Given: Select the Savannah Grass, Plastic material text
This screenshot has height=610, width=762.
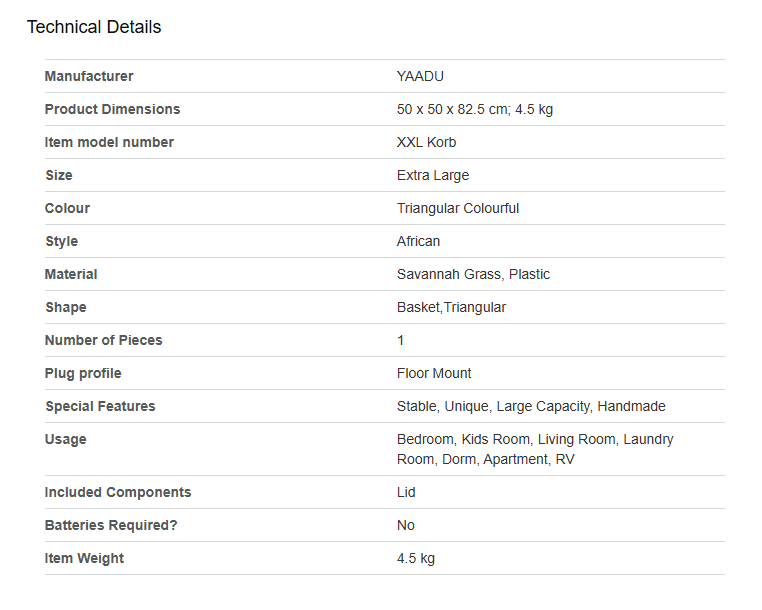Looking at the screenshot, I should (x=473, y=275).
